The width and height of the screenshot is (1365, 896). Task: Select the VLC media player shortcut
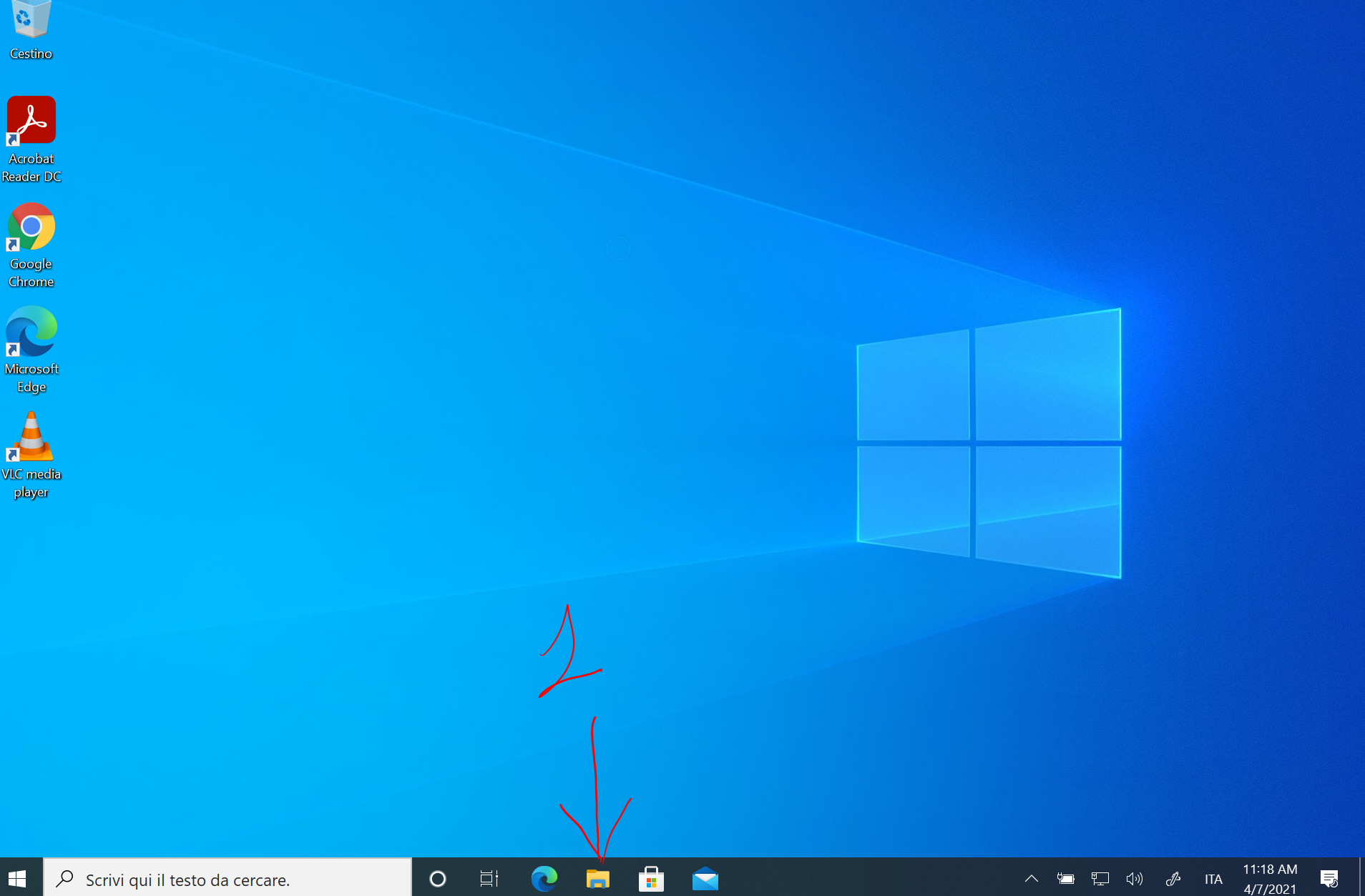(x=31, y=453)
